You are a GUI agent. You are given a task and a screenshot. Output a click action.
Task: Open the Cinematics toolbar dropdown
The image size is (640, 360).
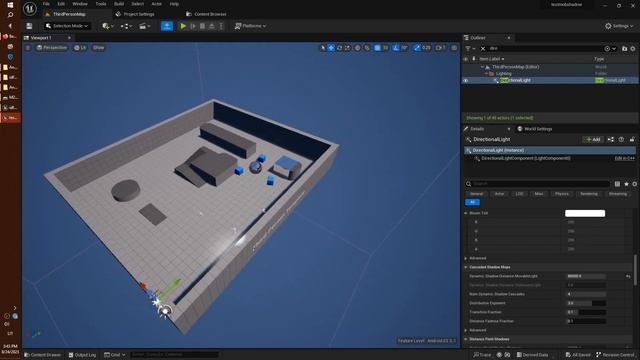pyautogui.click(x=144, y=26)
